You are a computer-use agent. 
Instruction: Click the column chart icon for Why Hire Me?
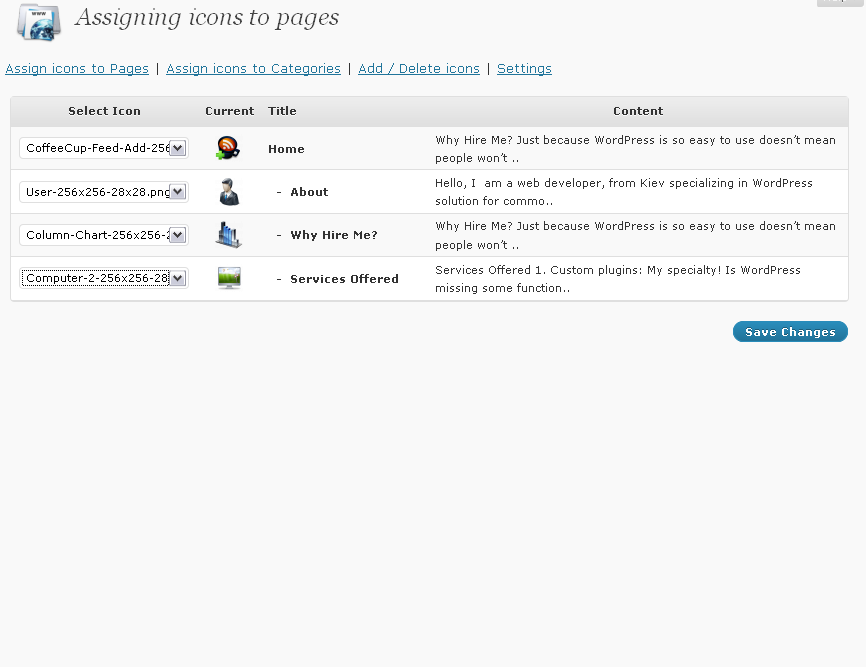tap(228, 235)
